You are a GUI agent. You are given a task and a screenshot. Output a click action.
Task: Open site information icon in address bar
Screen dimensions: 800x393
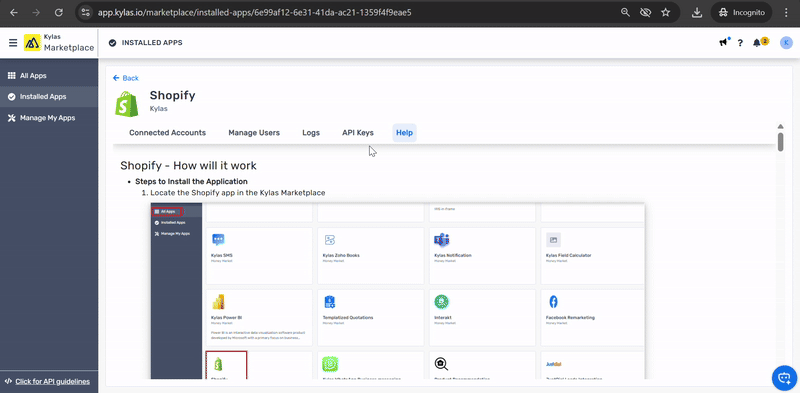click(x=86, y=13)
